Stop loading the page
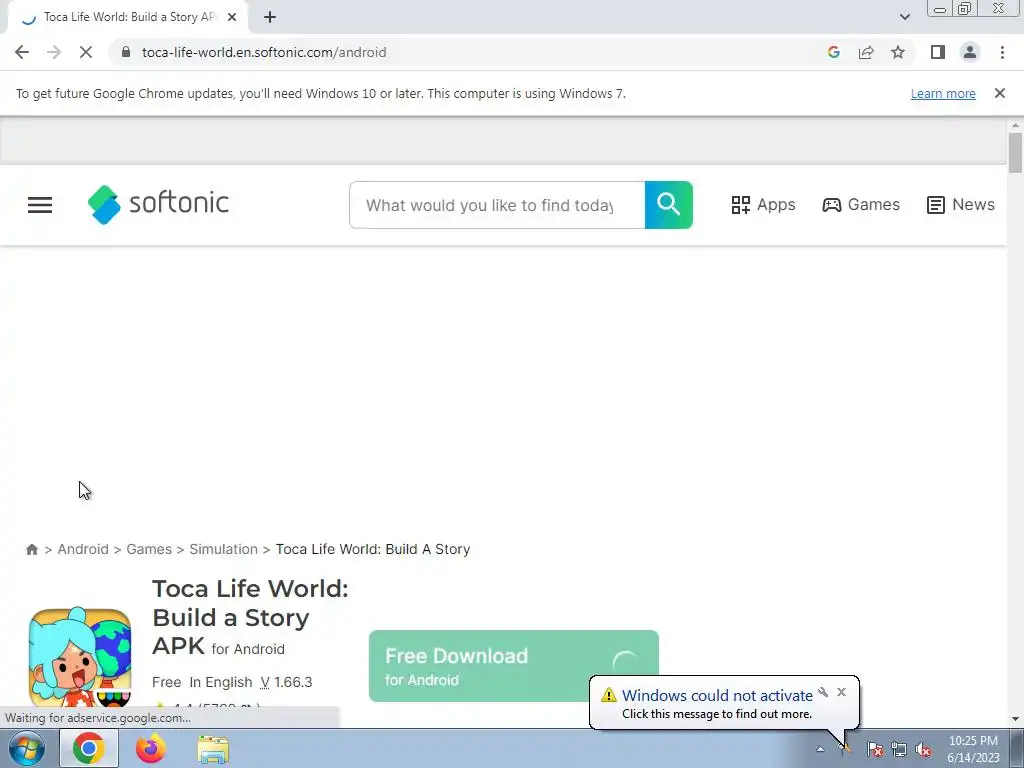The width and height of the screenshot is (1024, 768). coord(86,52)
